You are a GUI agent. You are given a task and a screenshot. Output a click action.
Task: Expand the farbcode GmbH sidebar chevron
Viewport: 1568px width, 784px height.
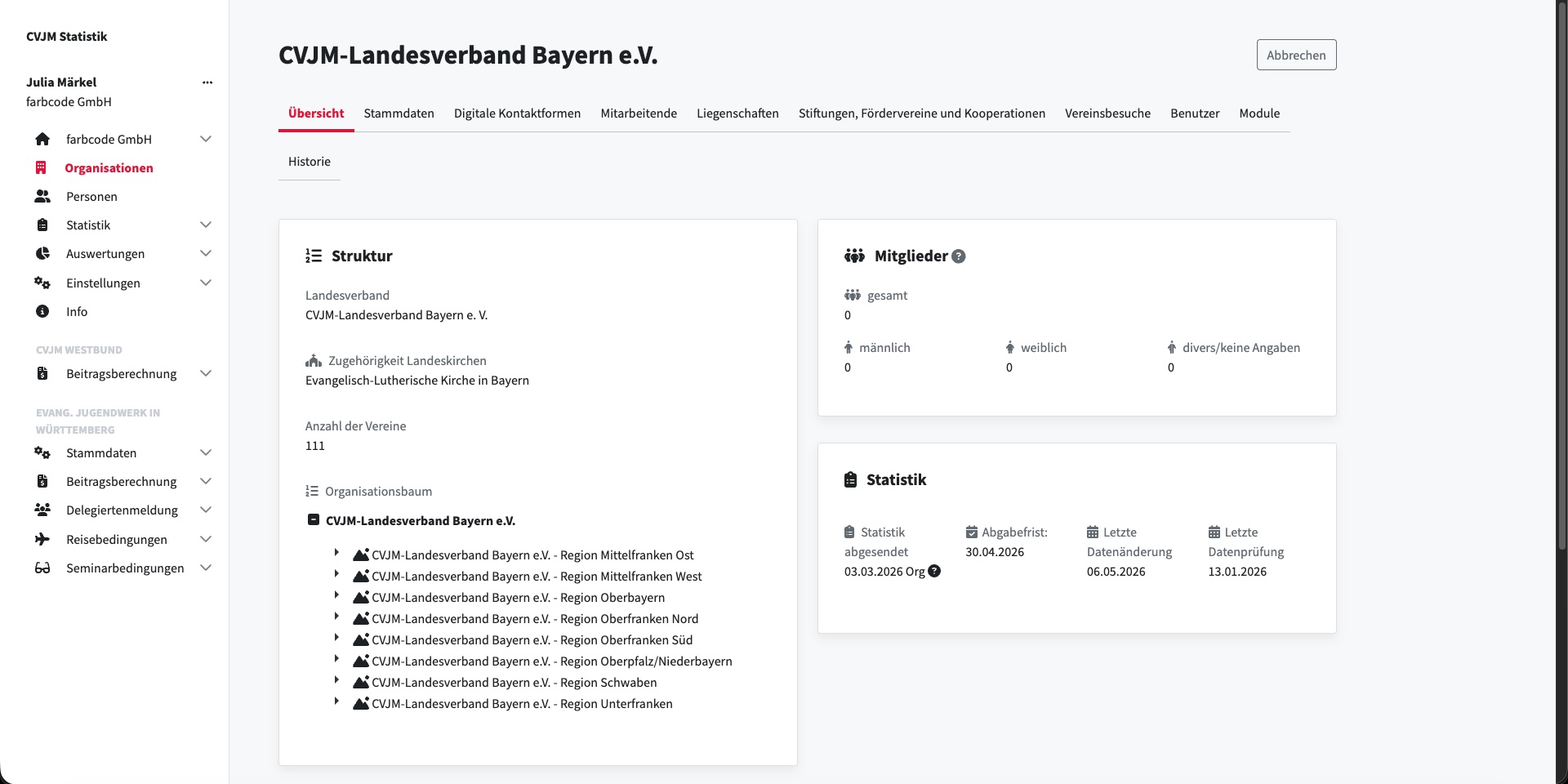point(206,139)
